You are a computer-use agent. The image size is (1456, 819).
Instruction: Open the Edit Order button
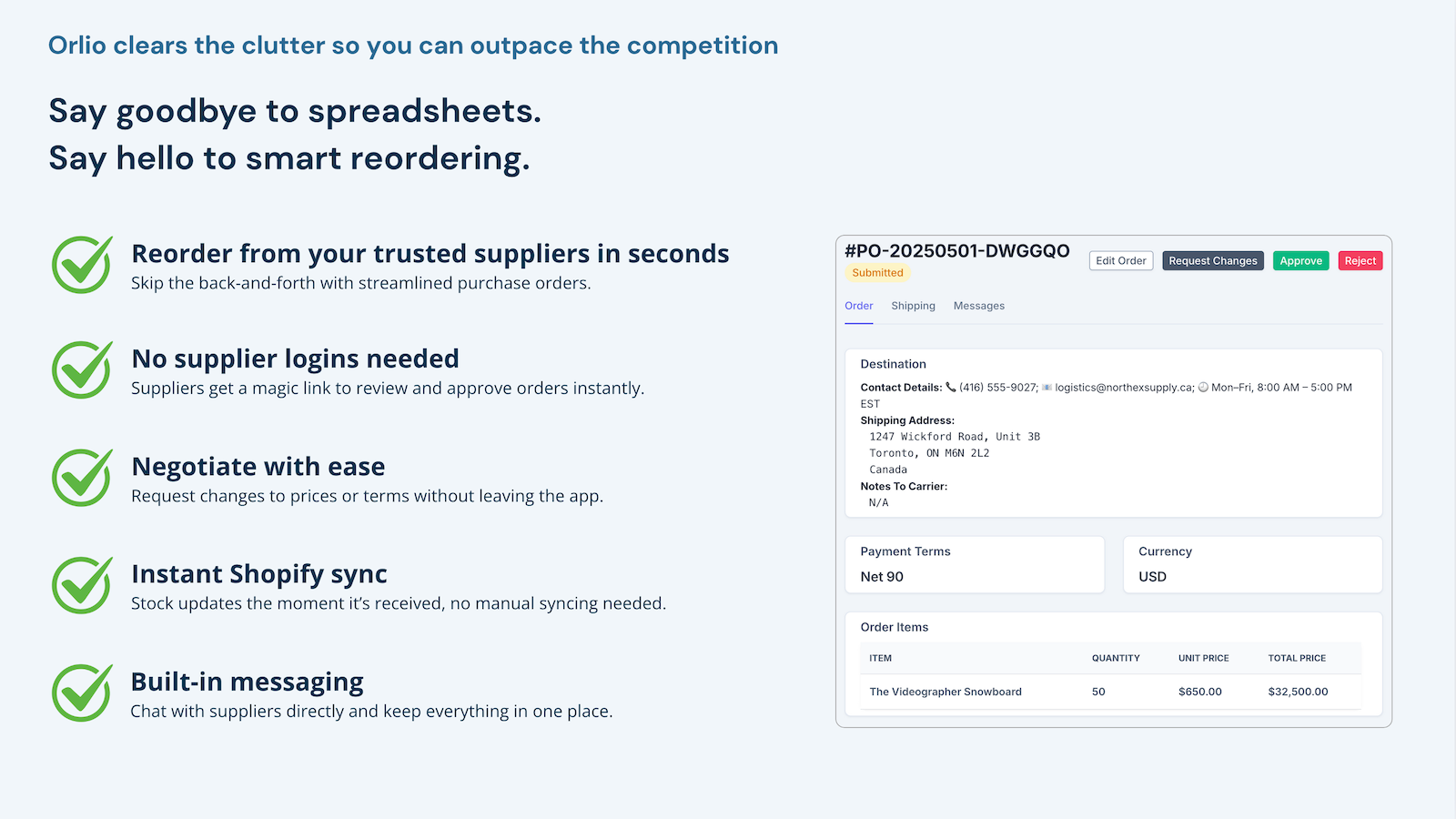click(1121, 261)
